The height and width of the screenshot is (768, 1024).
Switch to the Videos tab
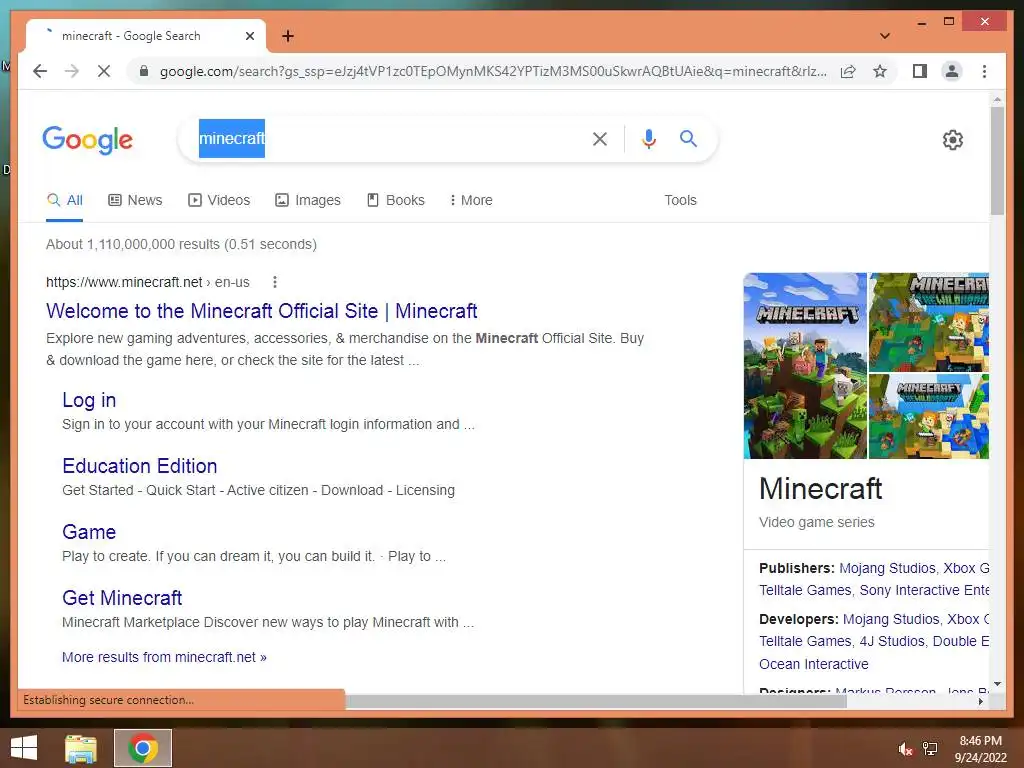point(219,200)
